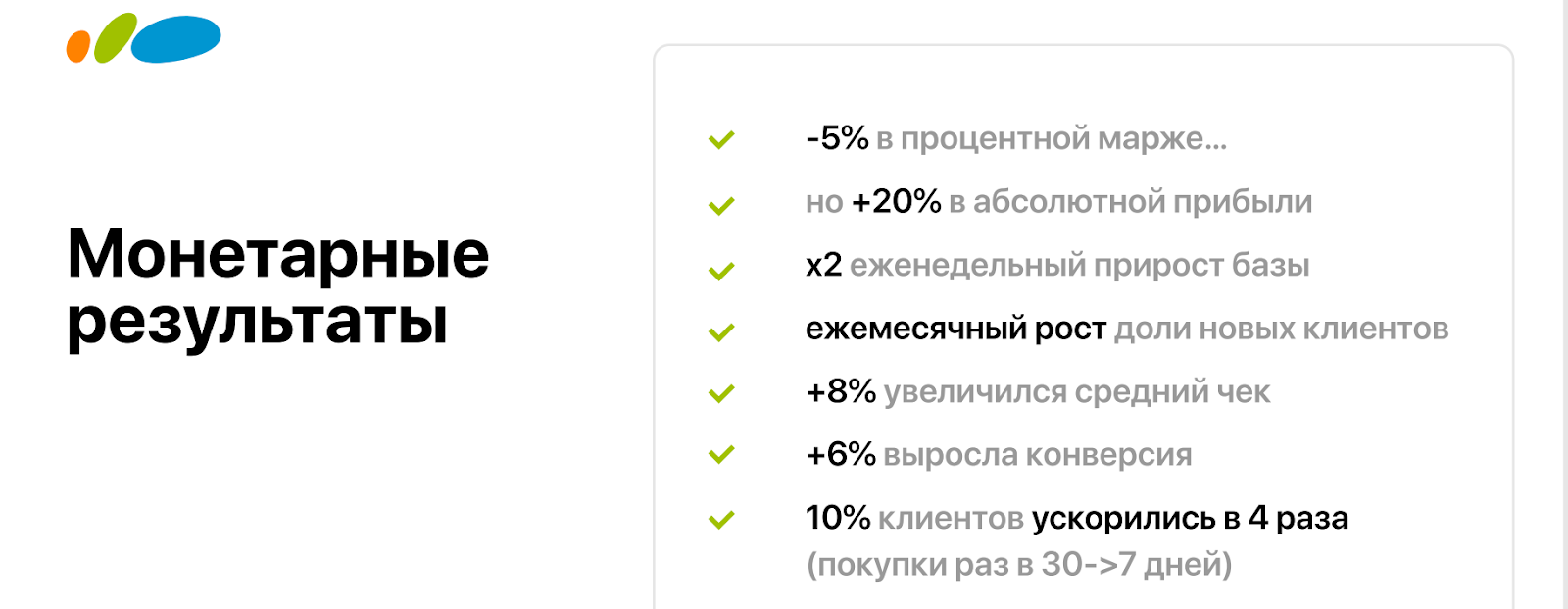The width and height of the screenshot is (1568, 609).
Task: Select the "но +20% в абсолютной прибыли" line
Action: coord(1058,201)
